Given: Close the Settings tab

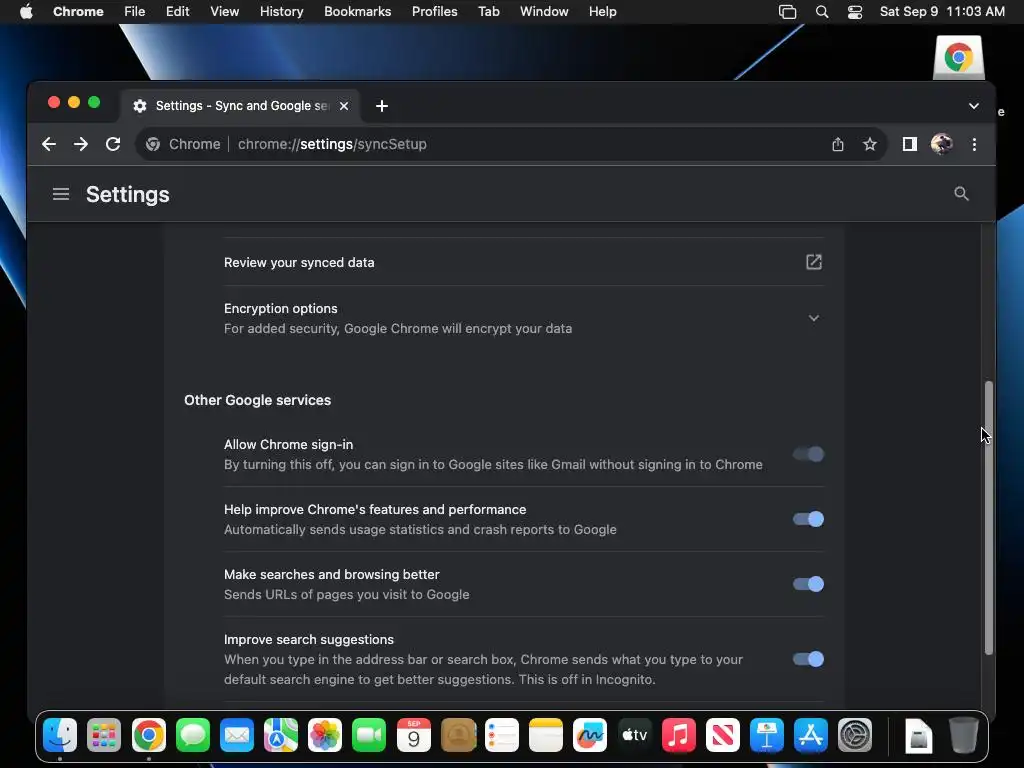Looking at the screenshot, I should [x=344, y=106].
